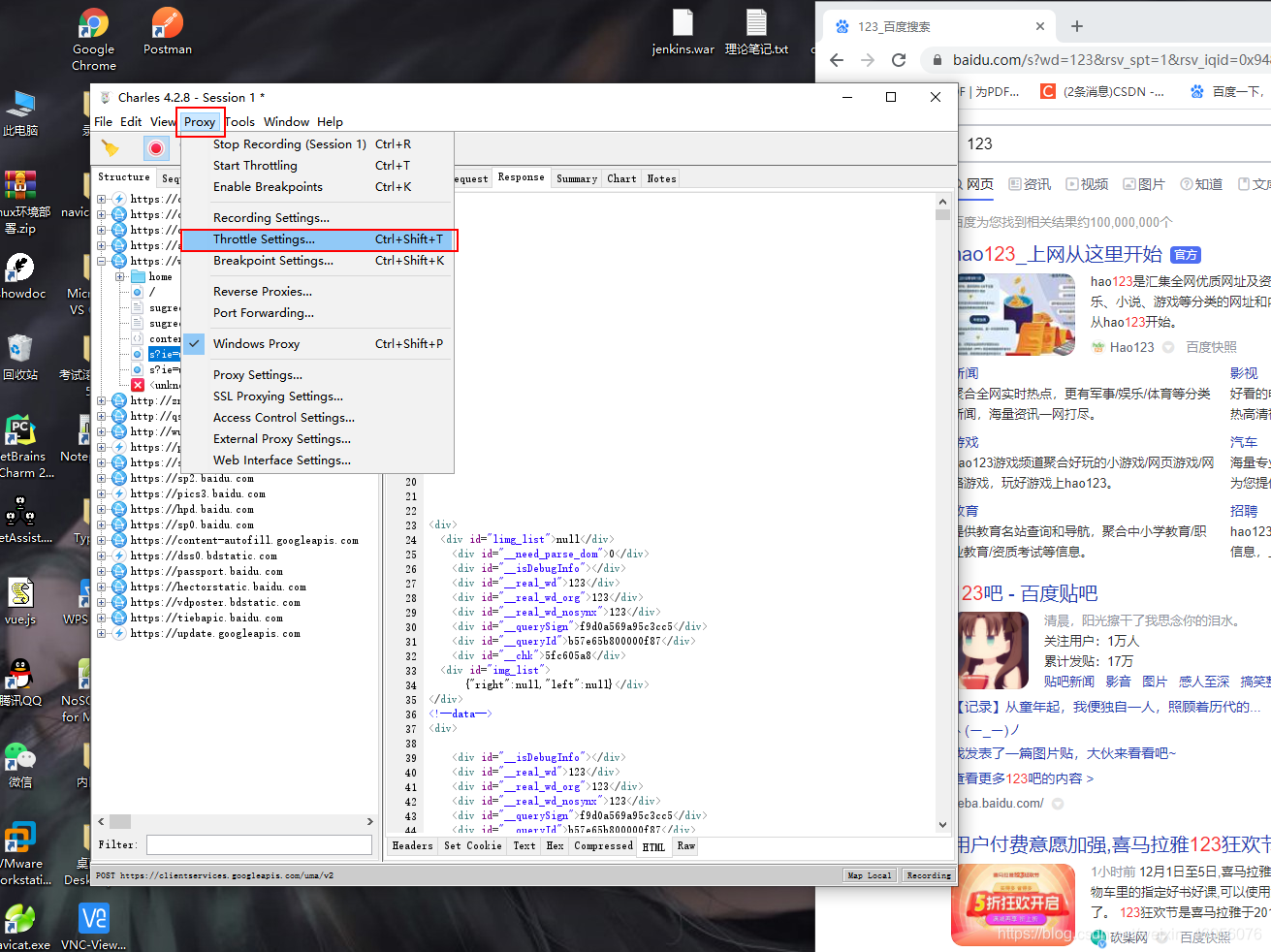
Task: Click the lightning icon beside pics3.baidu.com
Action: [119, 493]
